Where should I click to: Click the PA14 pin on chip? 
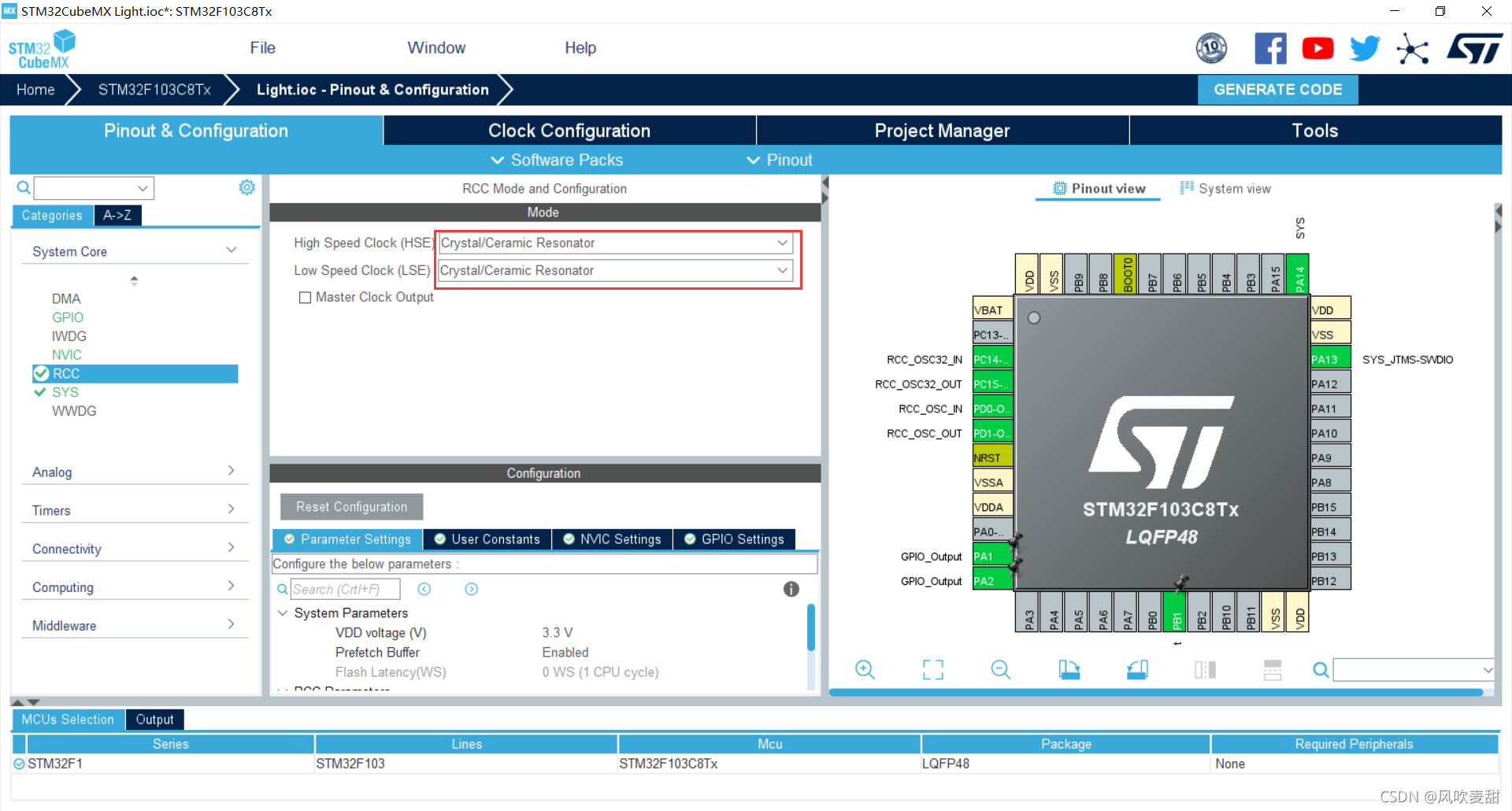pos(1297,273)
